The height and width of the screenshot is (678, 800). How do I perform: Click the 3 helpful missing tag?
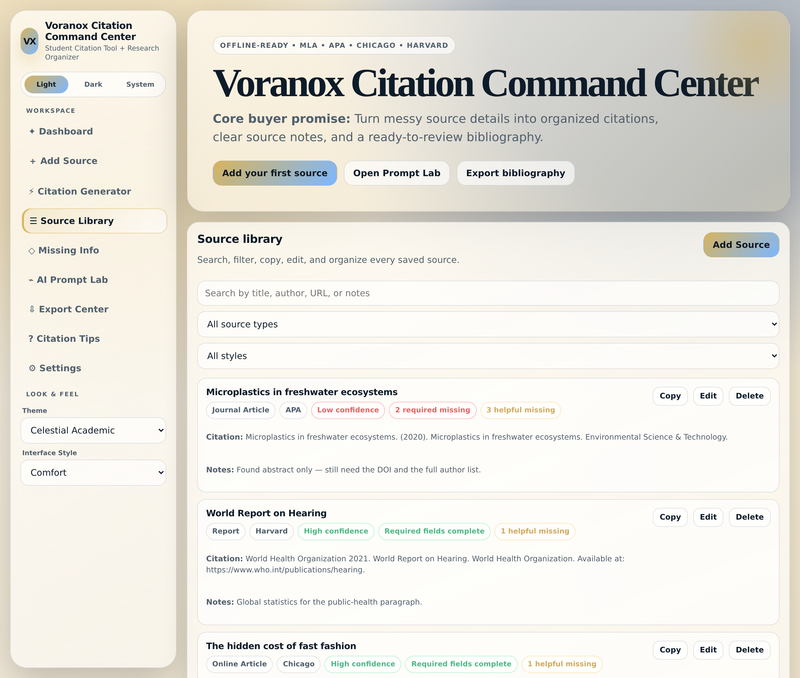pyautogui.click(x=520, y=410)
